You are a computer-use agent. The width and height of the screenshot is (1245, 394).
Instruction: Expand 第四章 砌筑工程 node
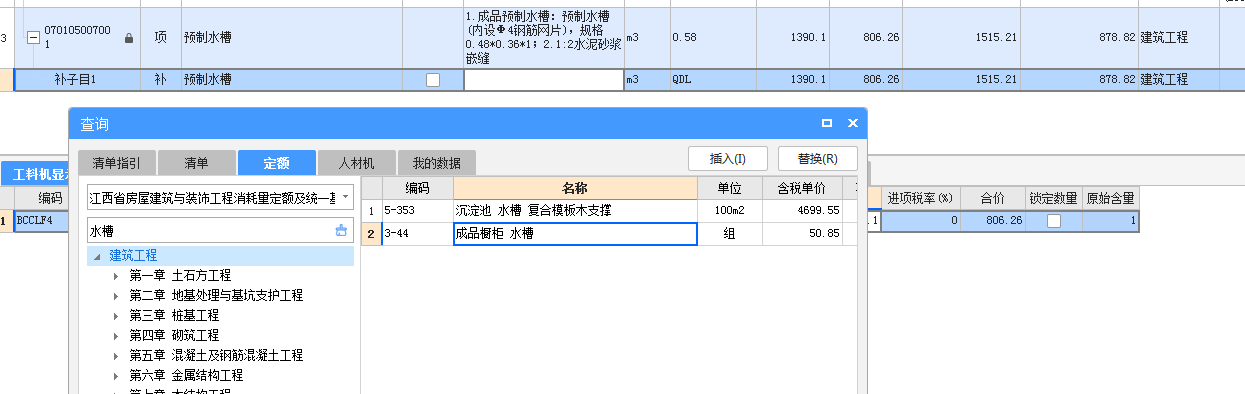point(116,335)
